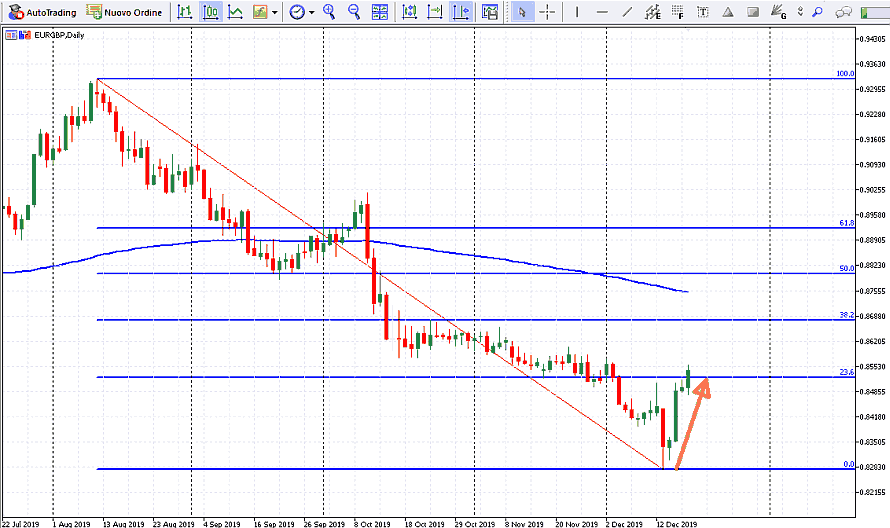This screenshot has height=528, width=890.
Task: Switch to line chart mode
Action: [x=235, y=12]
